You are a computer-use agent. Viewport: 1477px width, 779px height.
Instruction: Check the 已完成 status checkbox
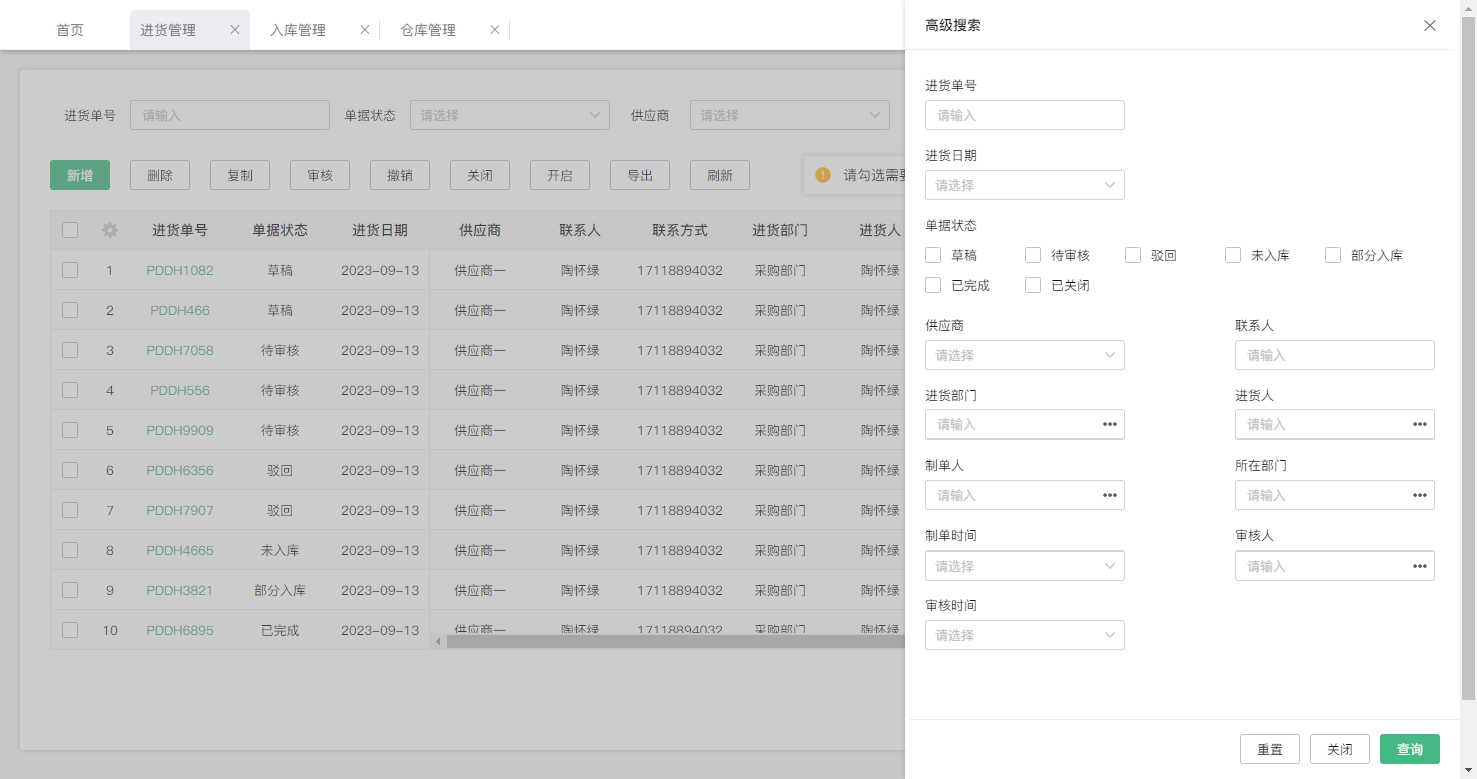pos(933,285)
